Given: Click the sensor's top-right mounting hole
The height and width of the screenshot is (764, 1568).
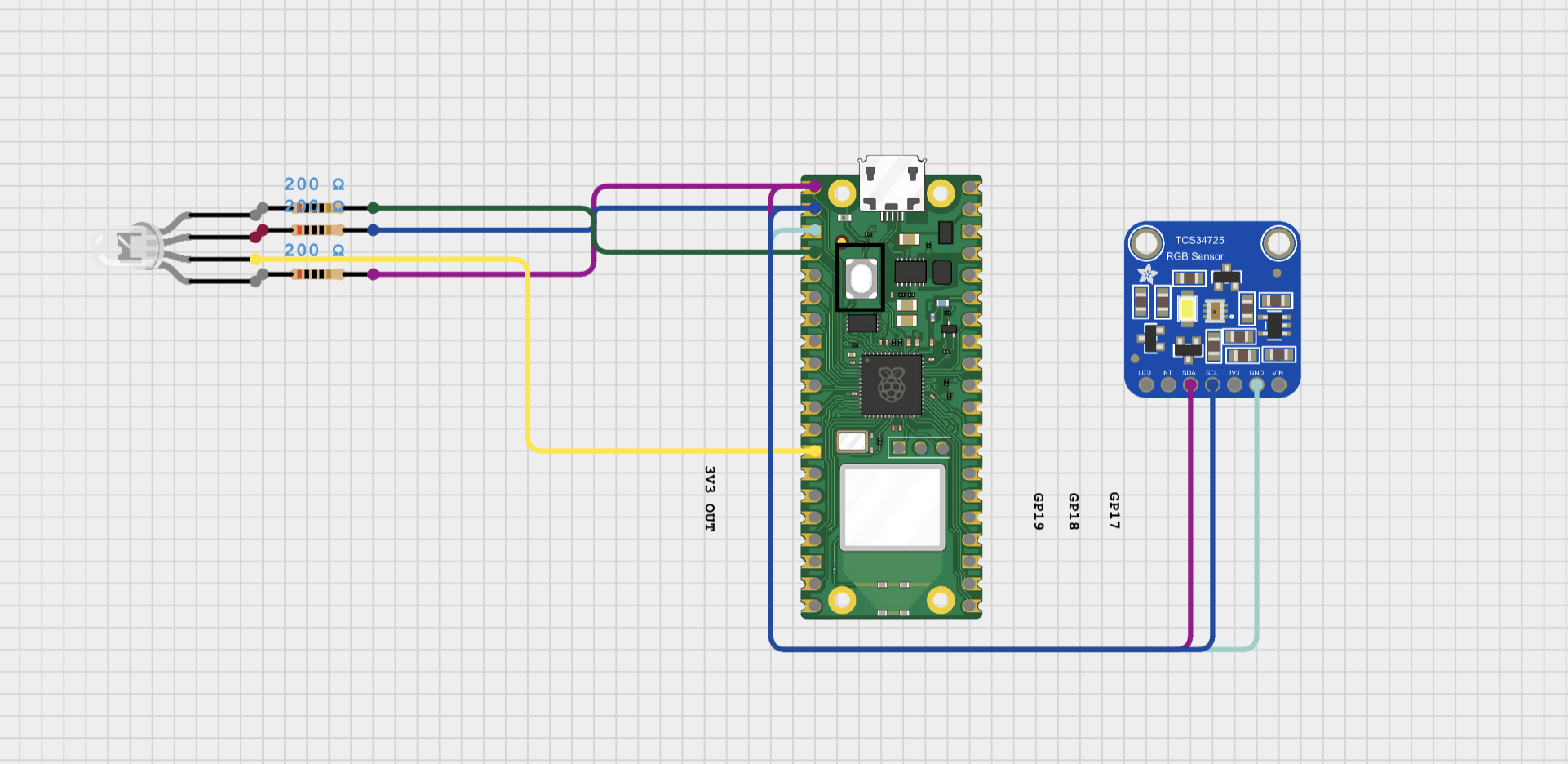Looking at the screenshot, I should [1278, 243].
